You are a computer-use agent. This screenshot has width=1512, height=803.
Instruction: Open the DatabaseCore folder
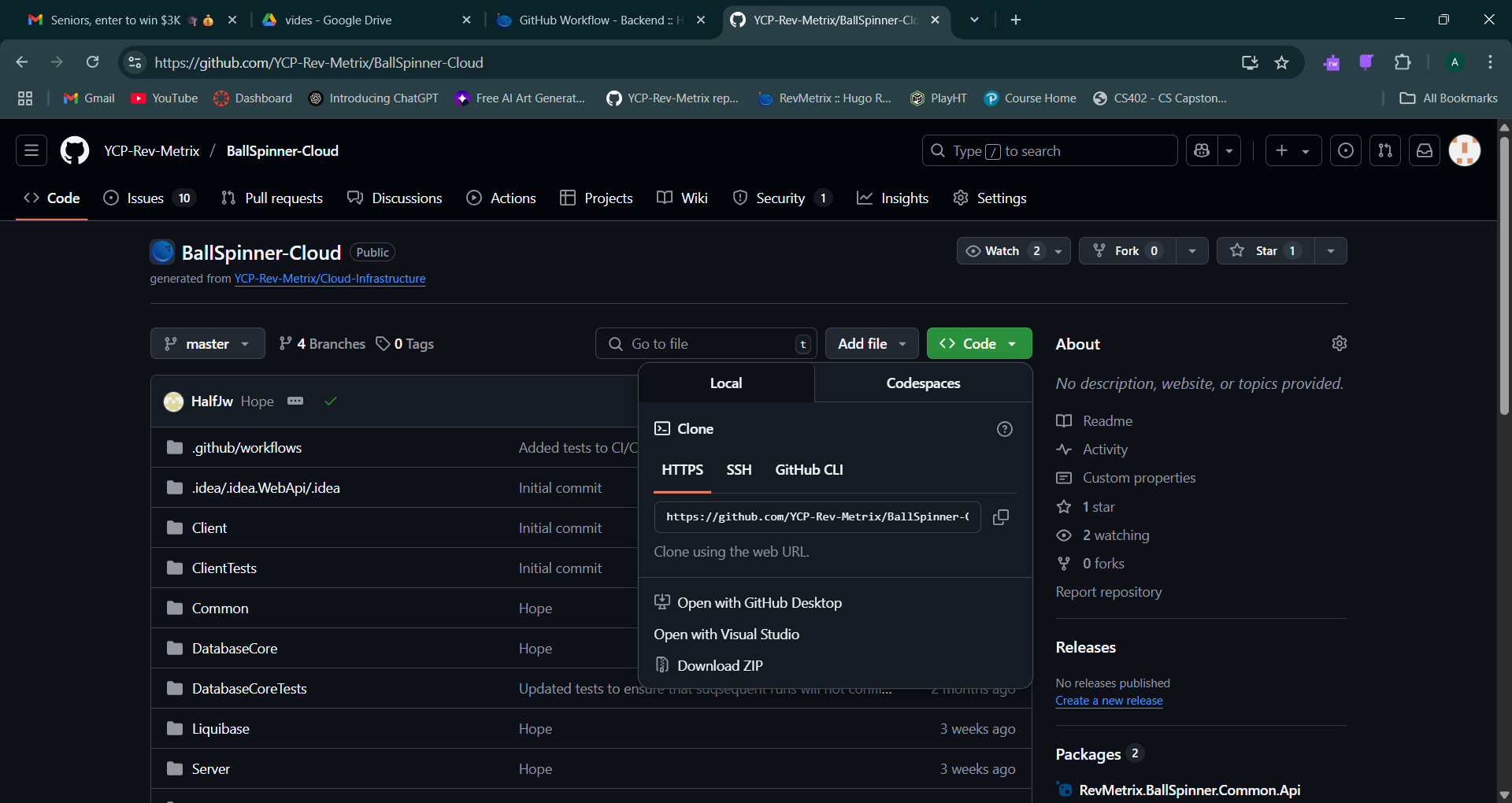[235, 649]
